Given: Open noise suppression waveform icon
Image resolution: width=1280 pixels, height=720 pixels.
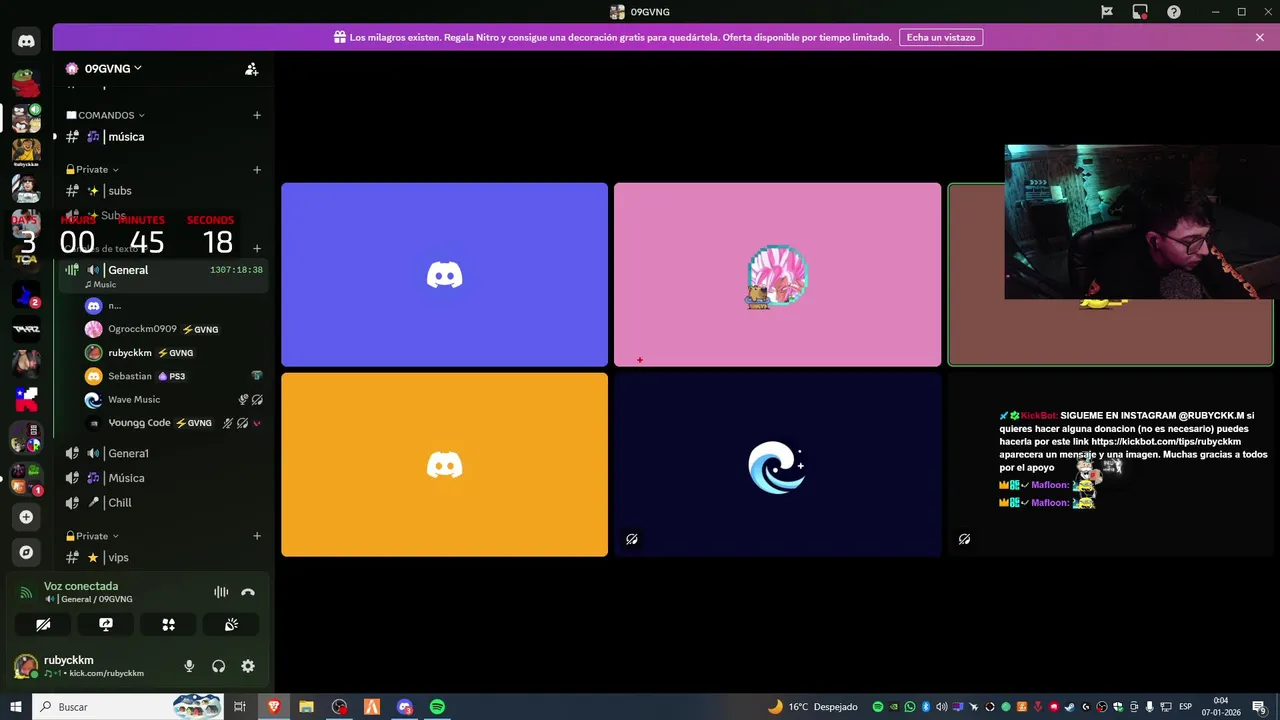Looking at the screenshot, I should coord(221,592).
